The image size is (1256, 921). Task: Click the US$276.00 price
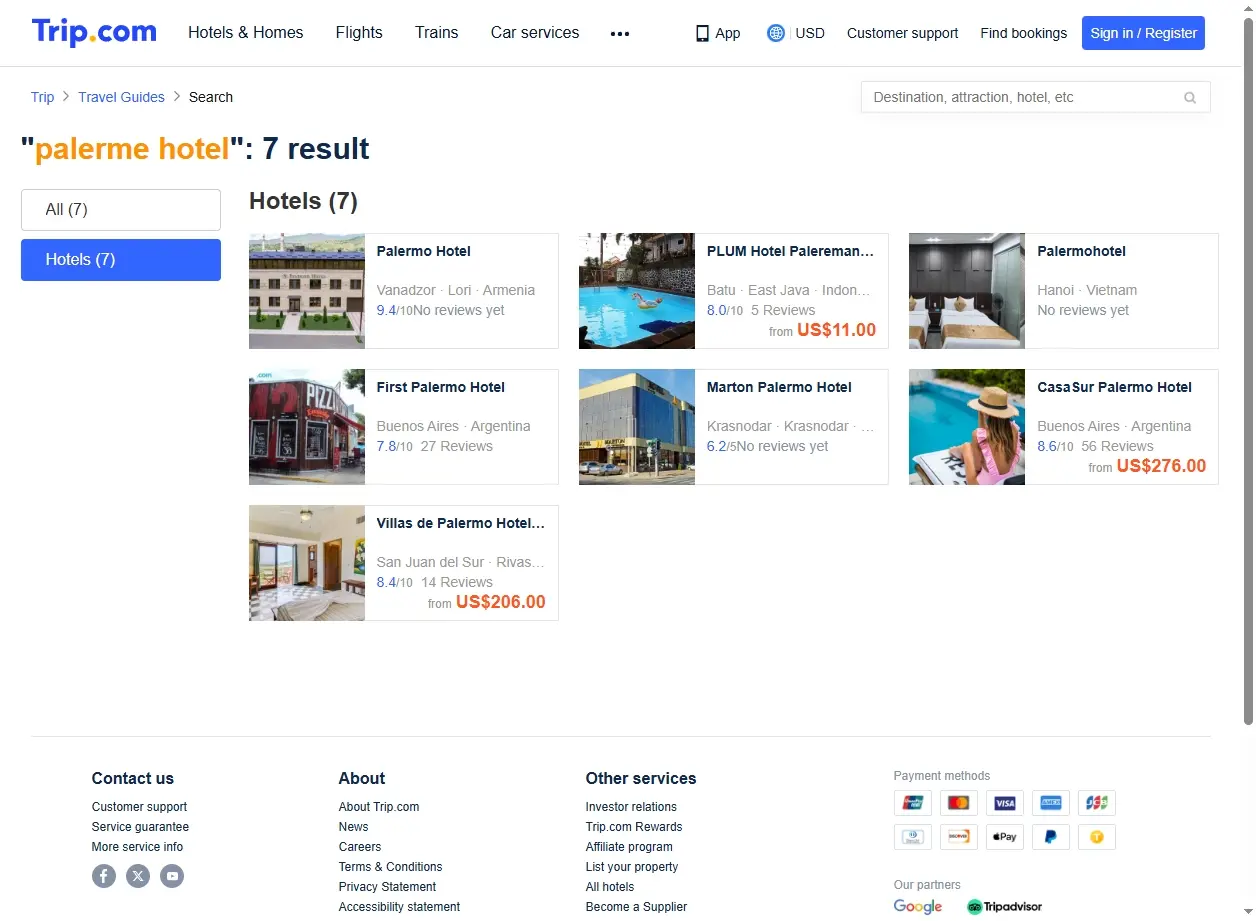click(x=1161, y=466)
